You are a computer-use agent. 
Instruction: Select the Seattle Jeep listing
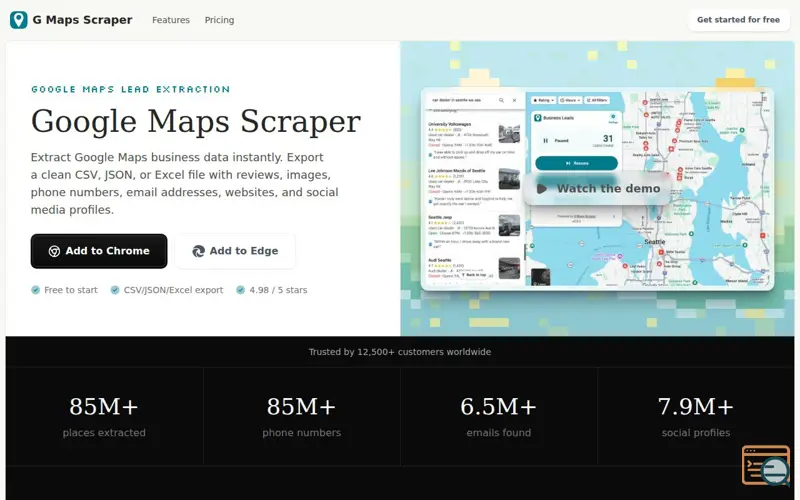pos(473,232)
